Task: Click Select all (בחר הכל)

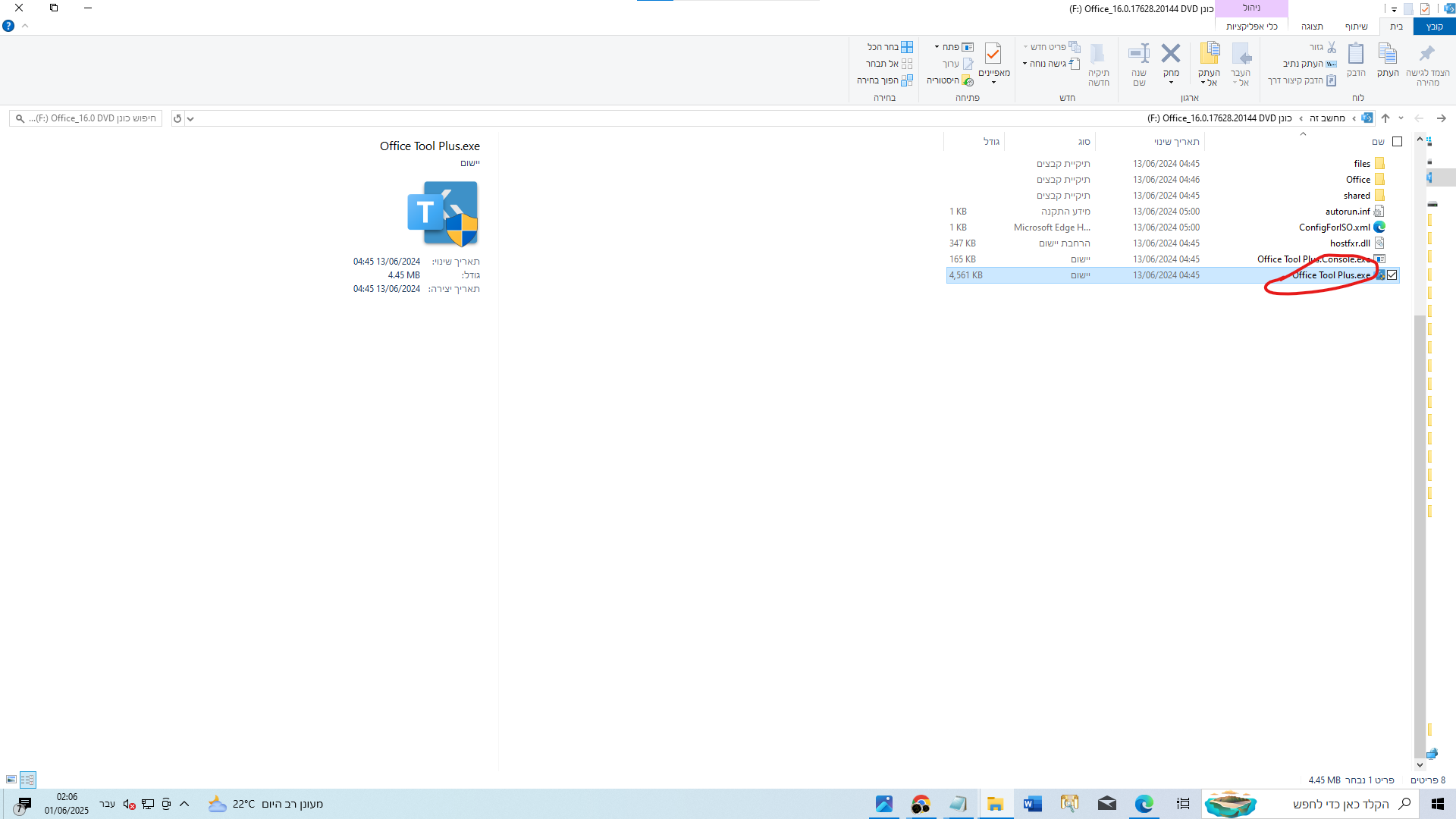Action: (x=890, y=47)
